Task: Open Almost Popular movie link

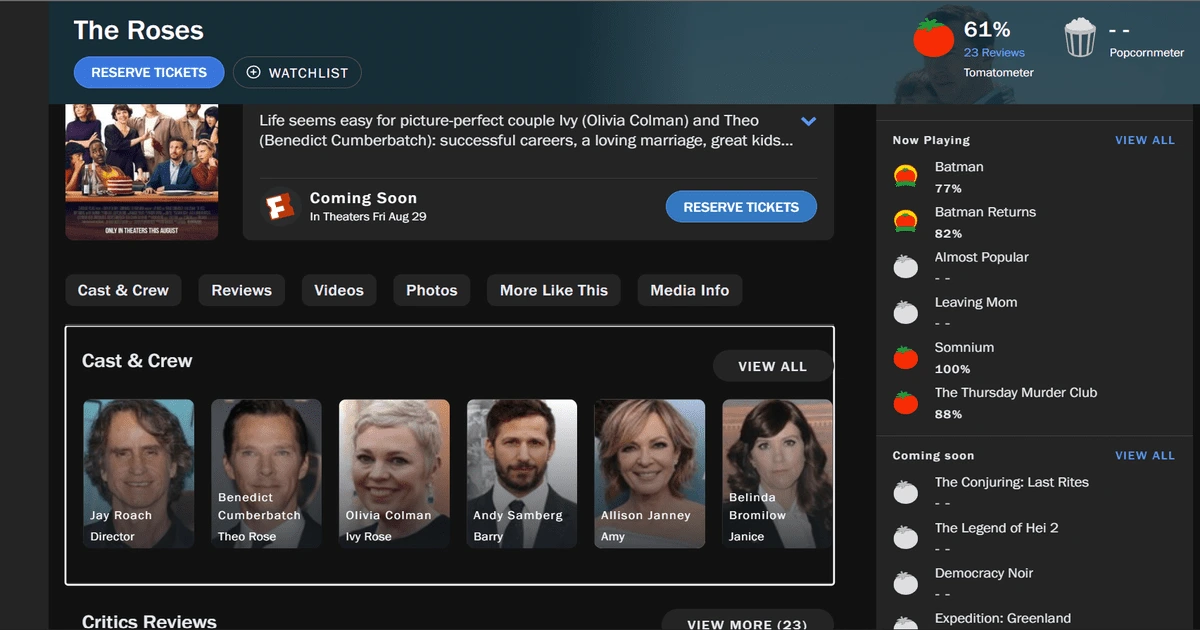Action: point(981,257)
